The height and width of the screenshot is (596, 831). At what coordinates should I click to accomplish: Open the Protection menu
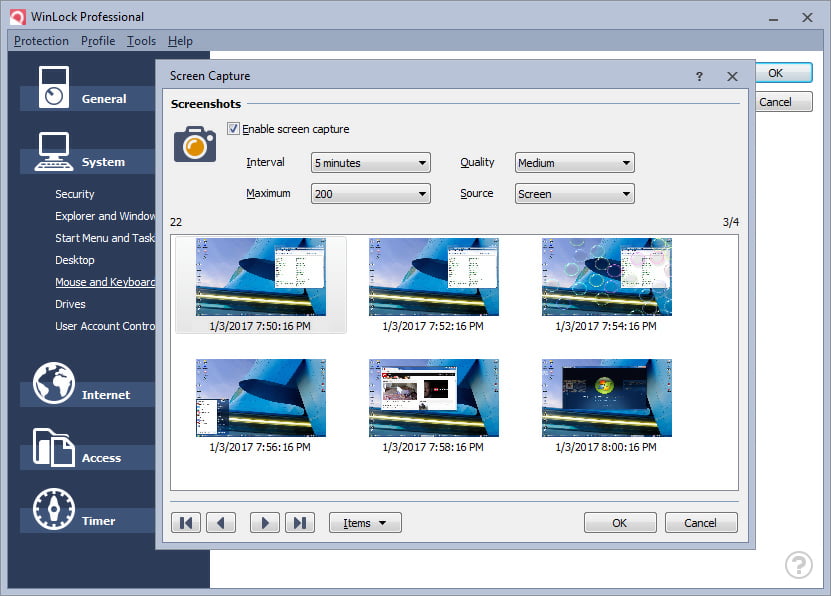tap(41, 41)
